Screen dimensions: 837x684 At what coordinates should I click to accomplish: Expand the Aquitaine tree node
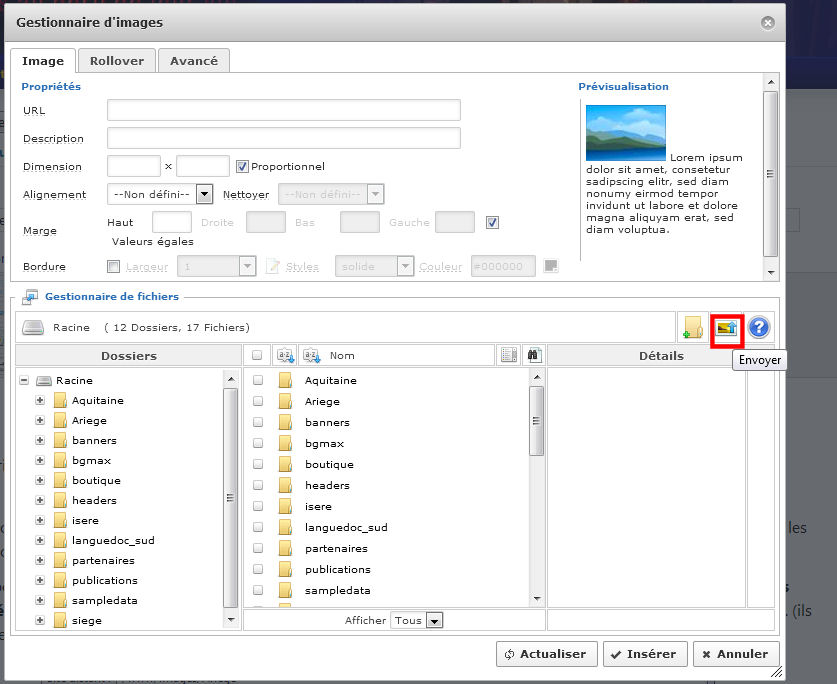click(x=40, y=400)
